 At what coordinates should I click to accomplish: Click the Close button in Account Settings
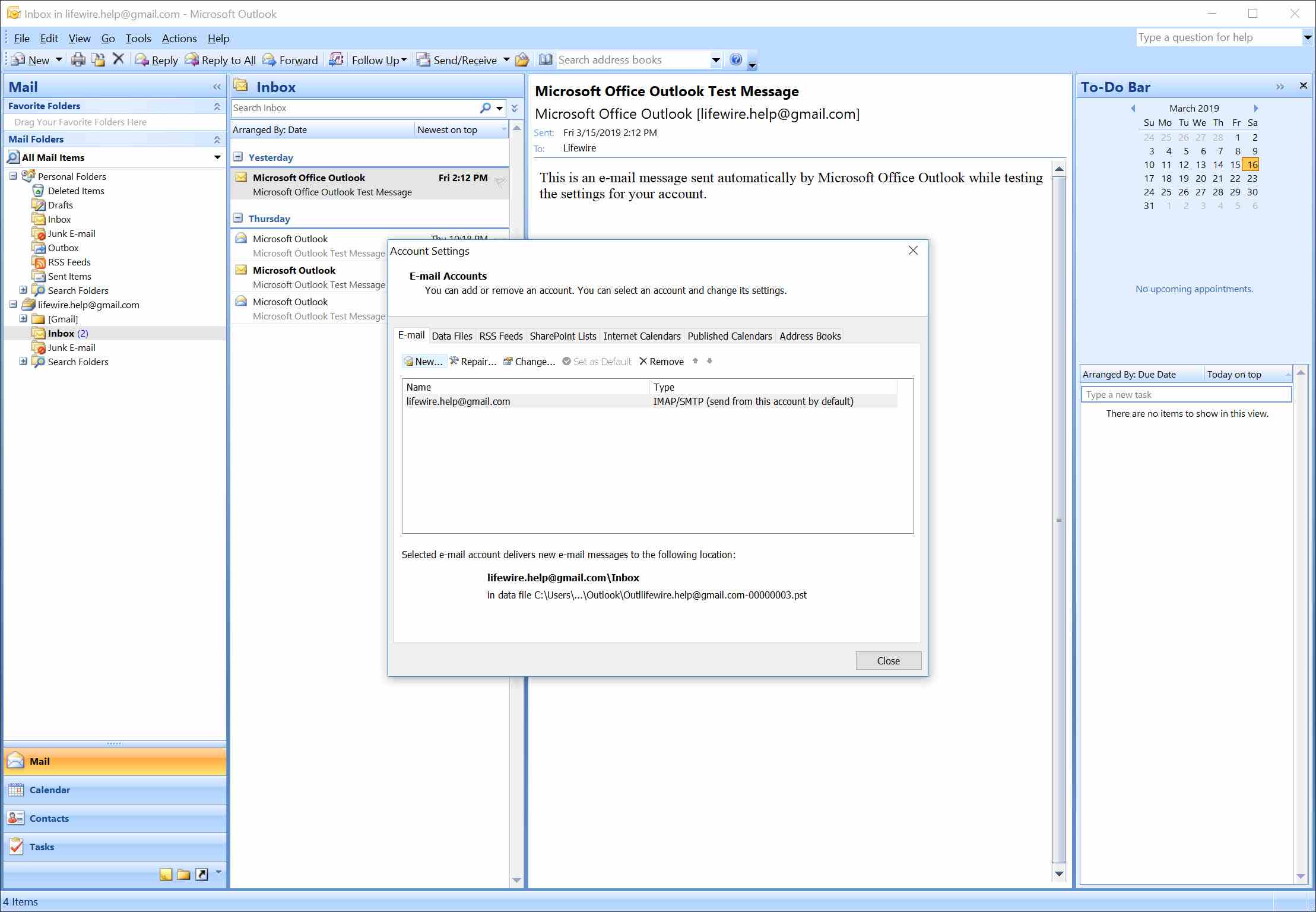pyautogui.click(x=888, y=660)
